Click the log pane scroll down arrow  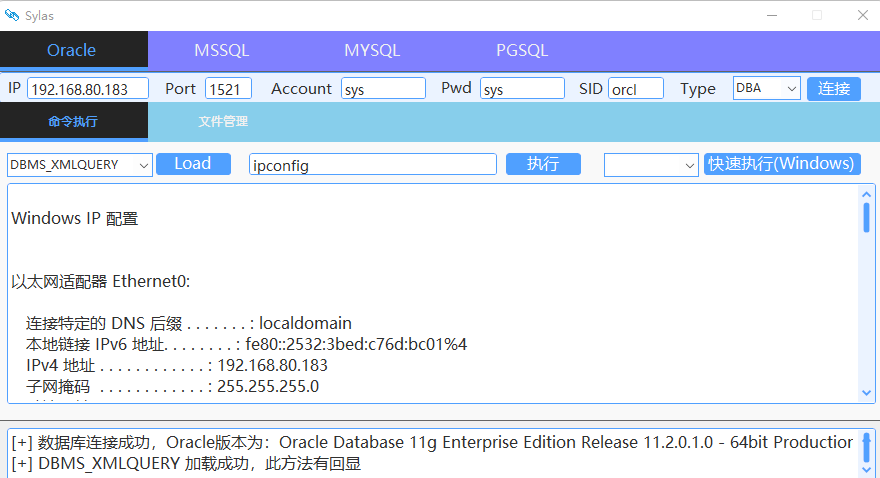click(x=867, y=470)
